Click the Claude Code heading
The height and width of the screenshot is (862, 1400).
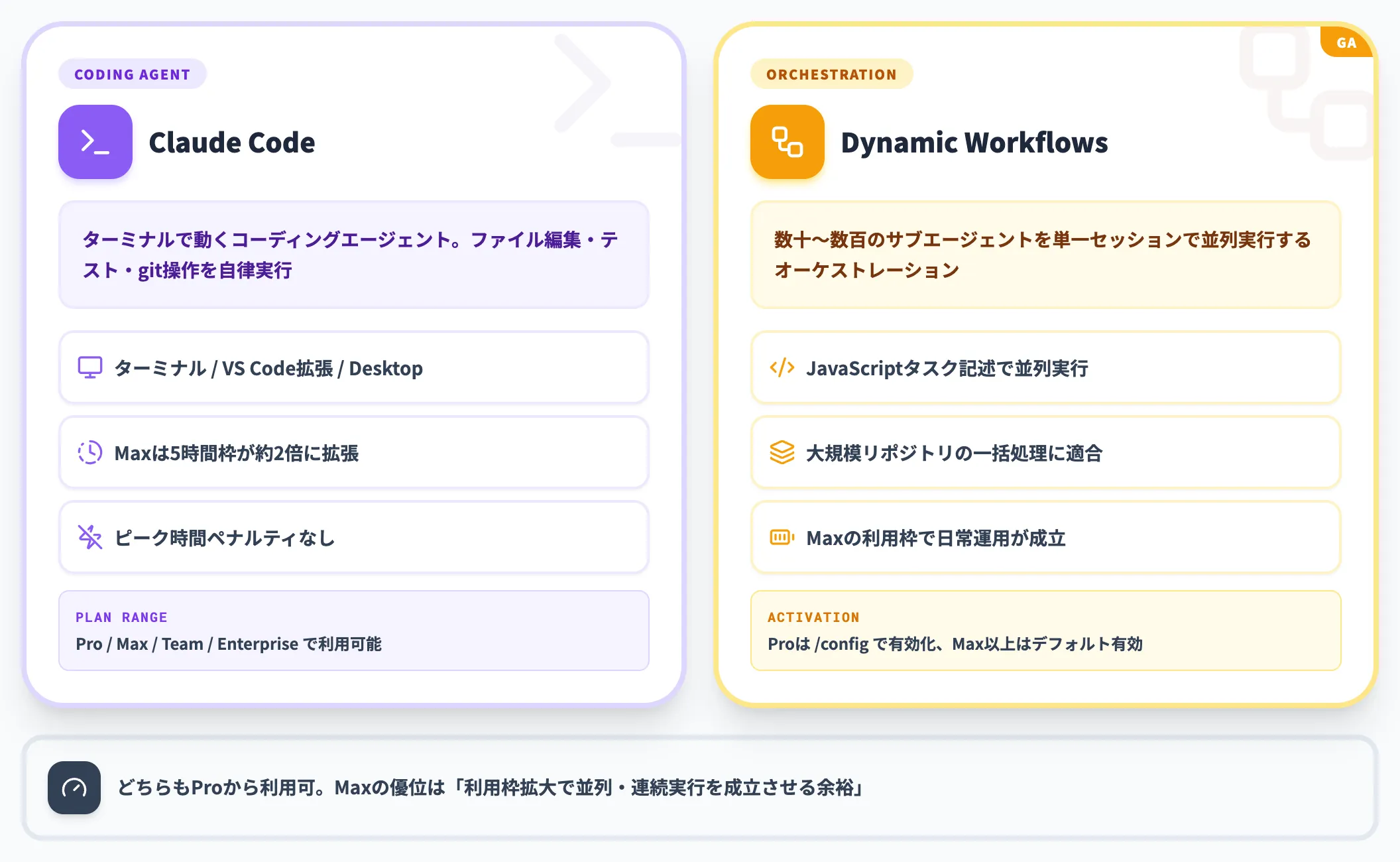(x=232, y=143)
